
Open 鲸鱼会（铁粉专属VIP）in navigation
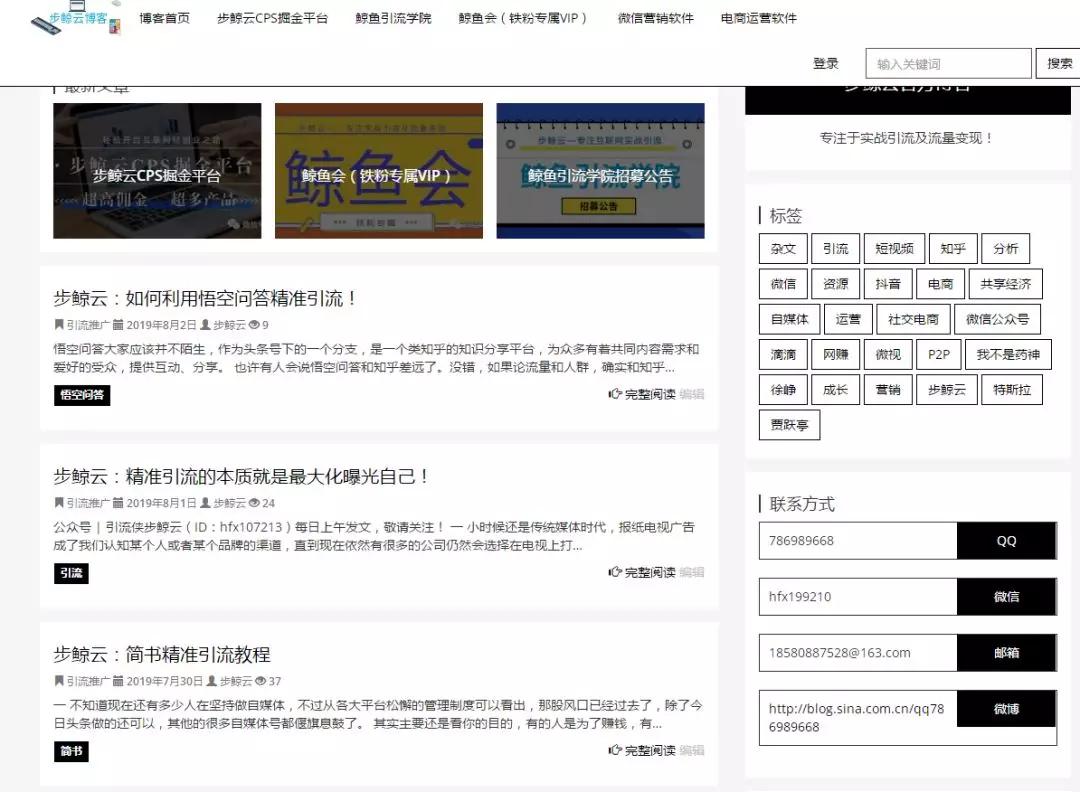point(523,19)
